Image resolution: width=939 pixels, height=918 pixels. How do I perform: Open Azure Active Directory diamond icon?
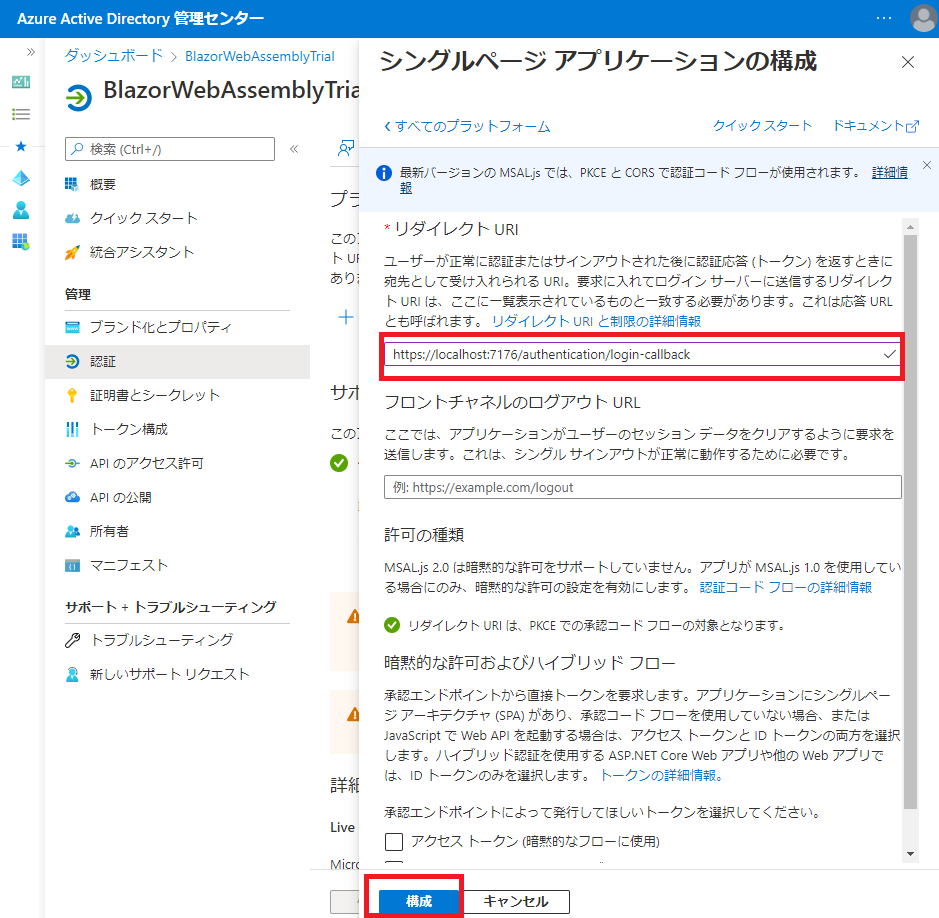tap(21, 178)
